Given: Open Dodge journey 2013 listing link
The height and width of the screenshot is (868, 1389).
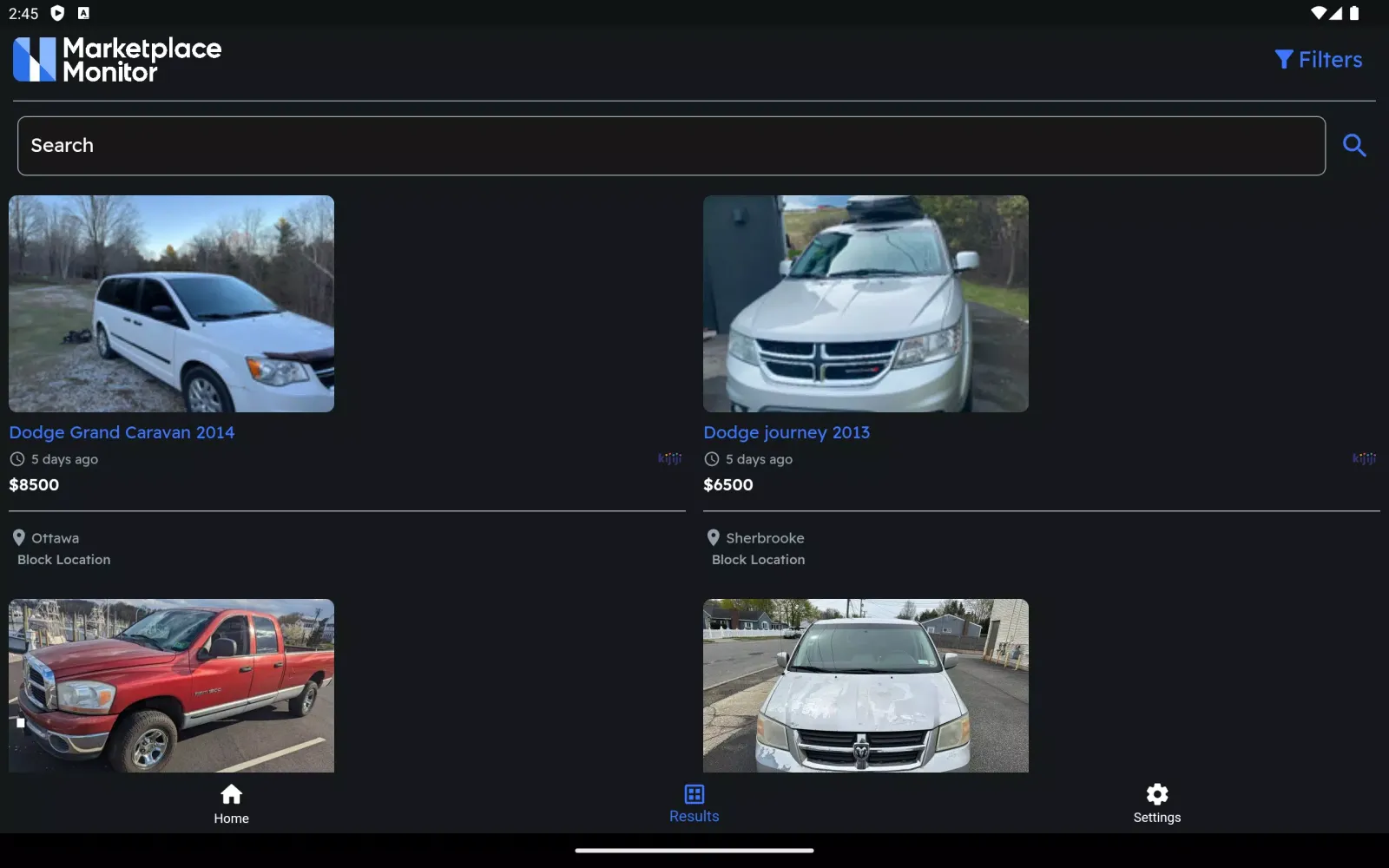Looking at the screenshot, I should click(787, 432).
